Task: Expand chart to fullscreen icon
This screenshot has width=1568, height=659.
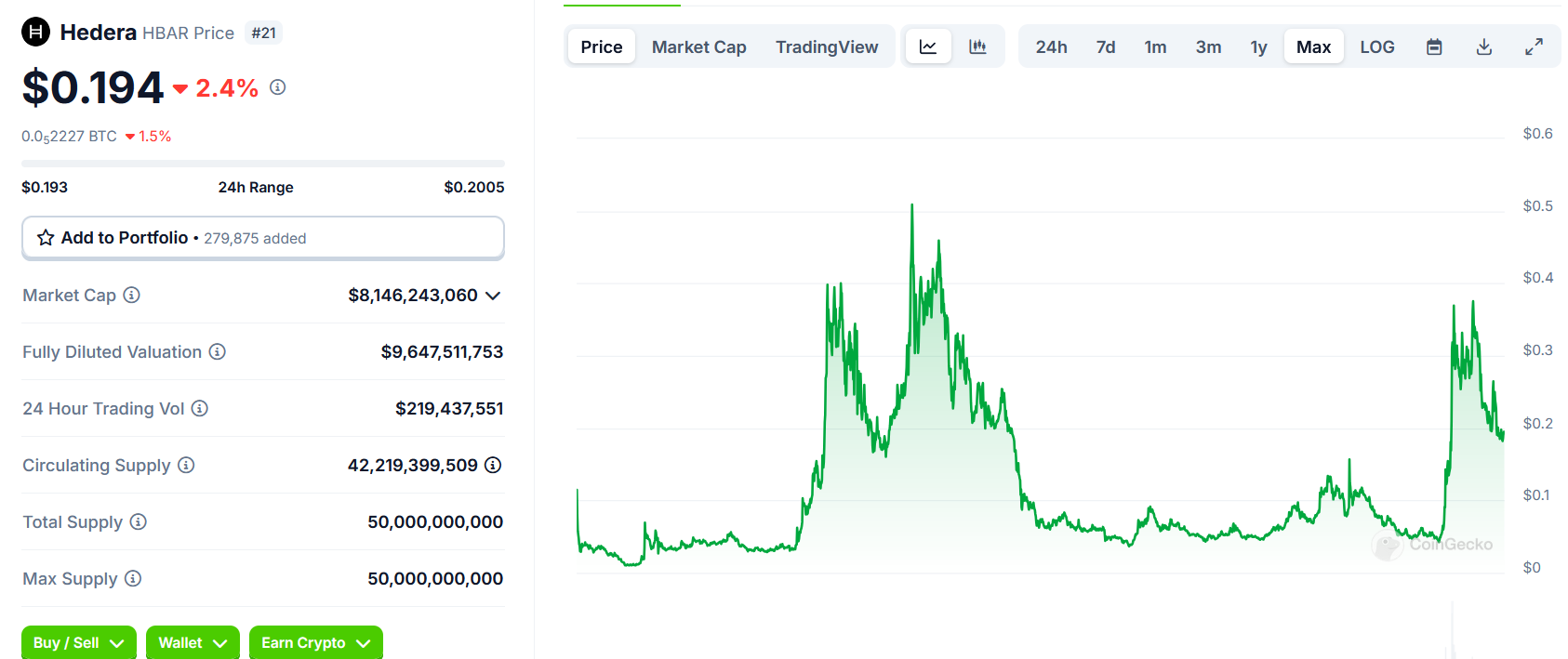Action: 1534,46
